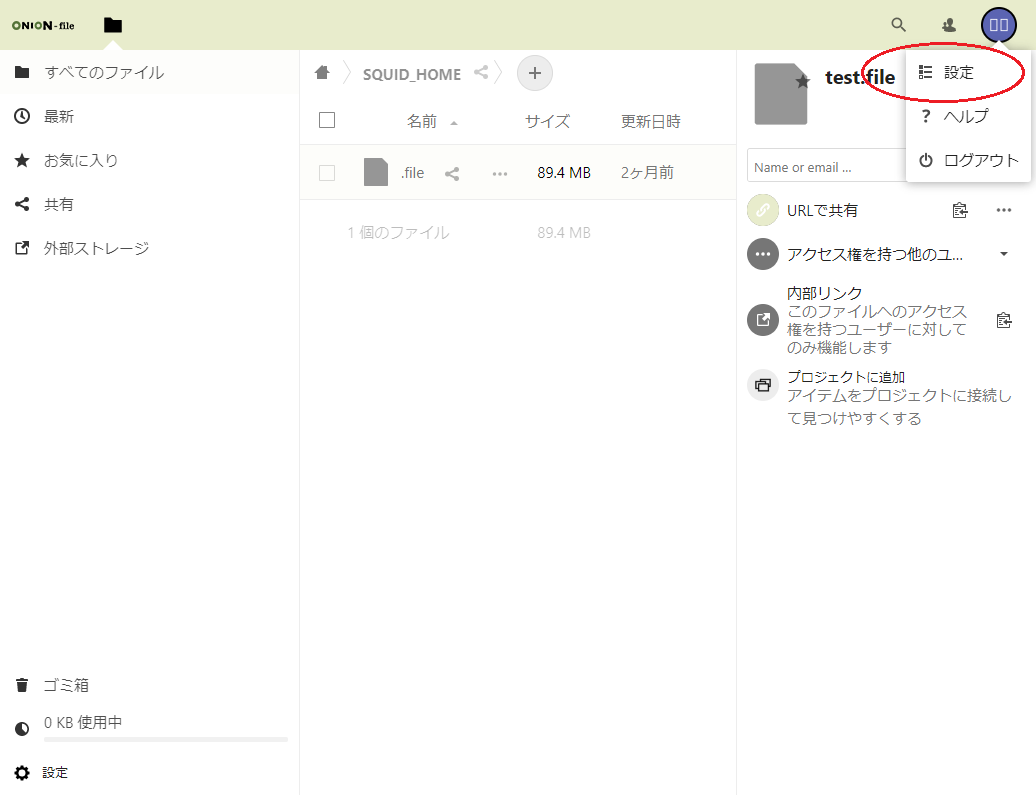Toggle the select-all files checkbox
Image resolution: width=1036 pixels, height=795 pixels.
pos(327,121)
